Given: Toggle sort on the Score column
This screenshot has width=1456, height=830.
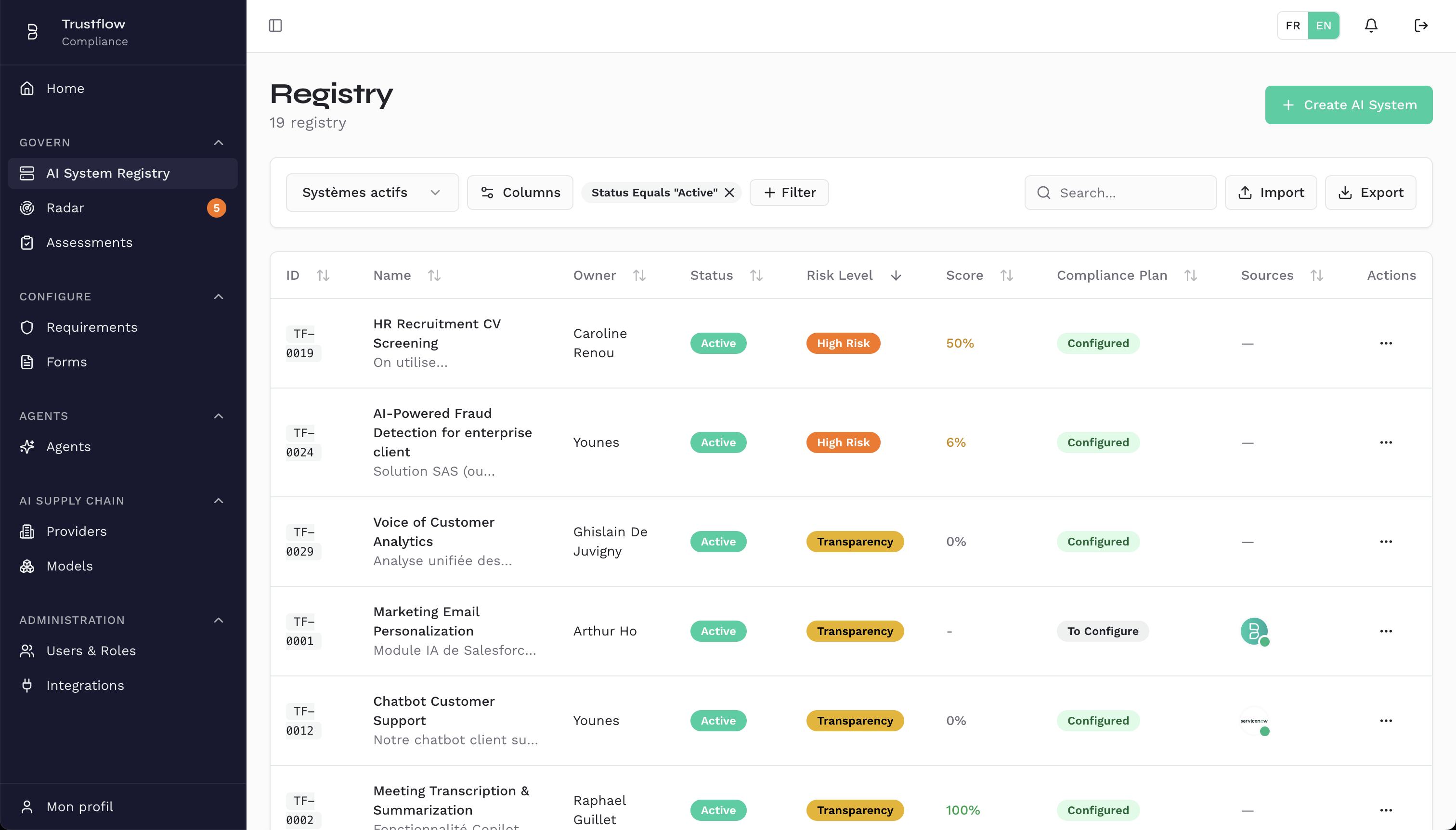Looking at the screenshot, I should 1006,276.
